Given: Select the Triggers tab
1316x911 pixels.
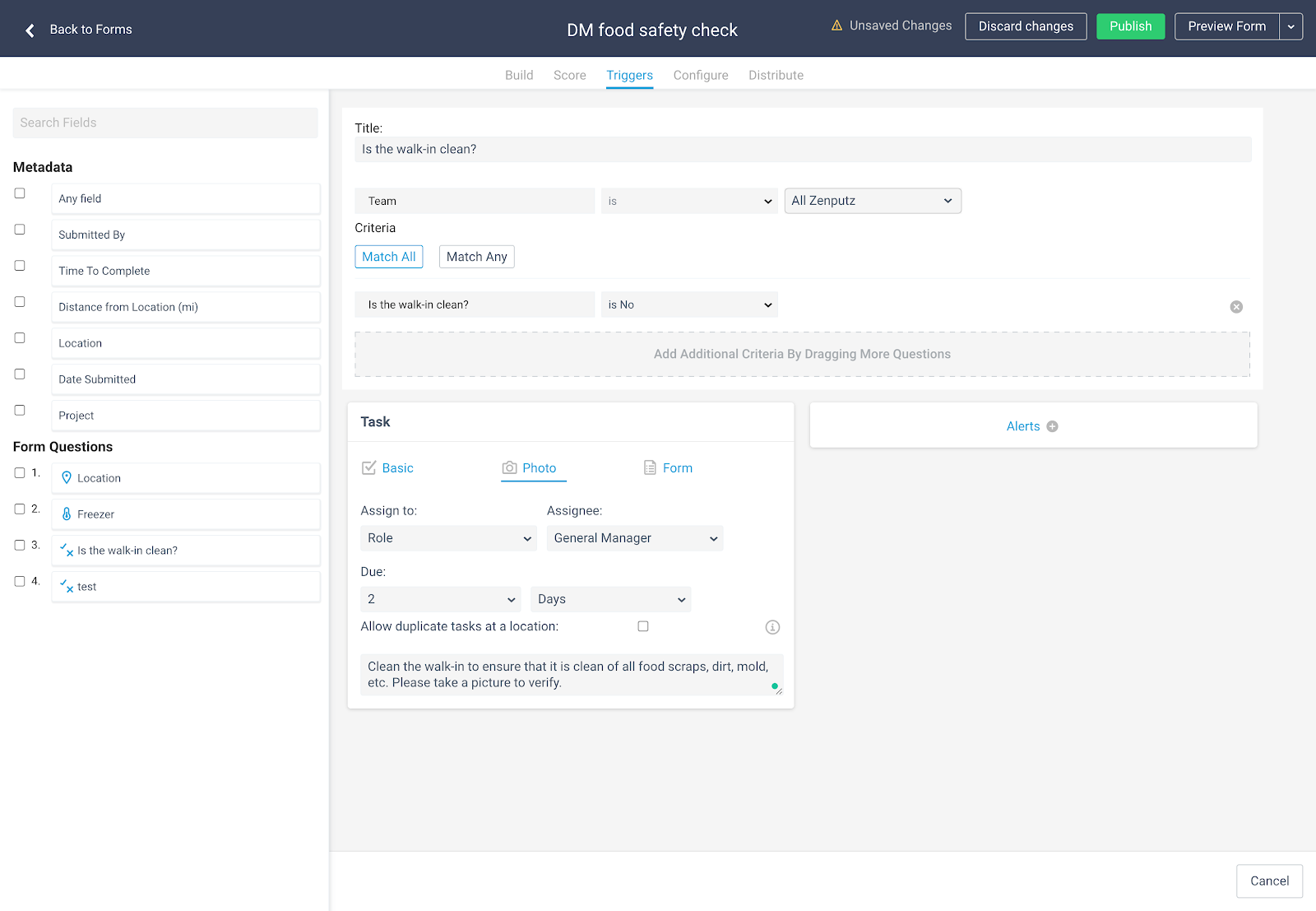Looking at the screenshot, I should tap(630, 75).
